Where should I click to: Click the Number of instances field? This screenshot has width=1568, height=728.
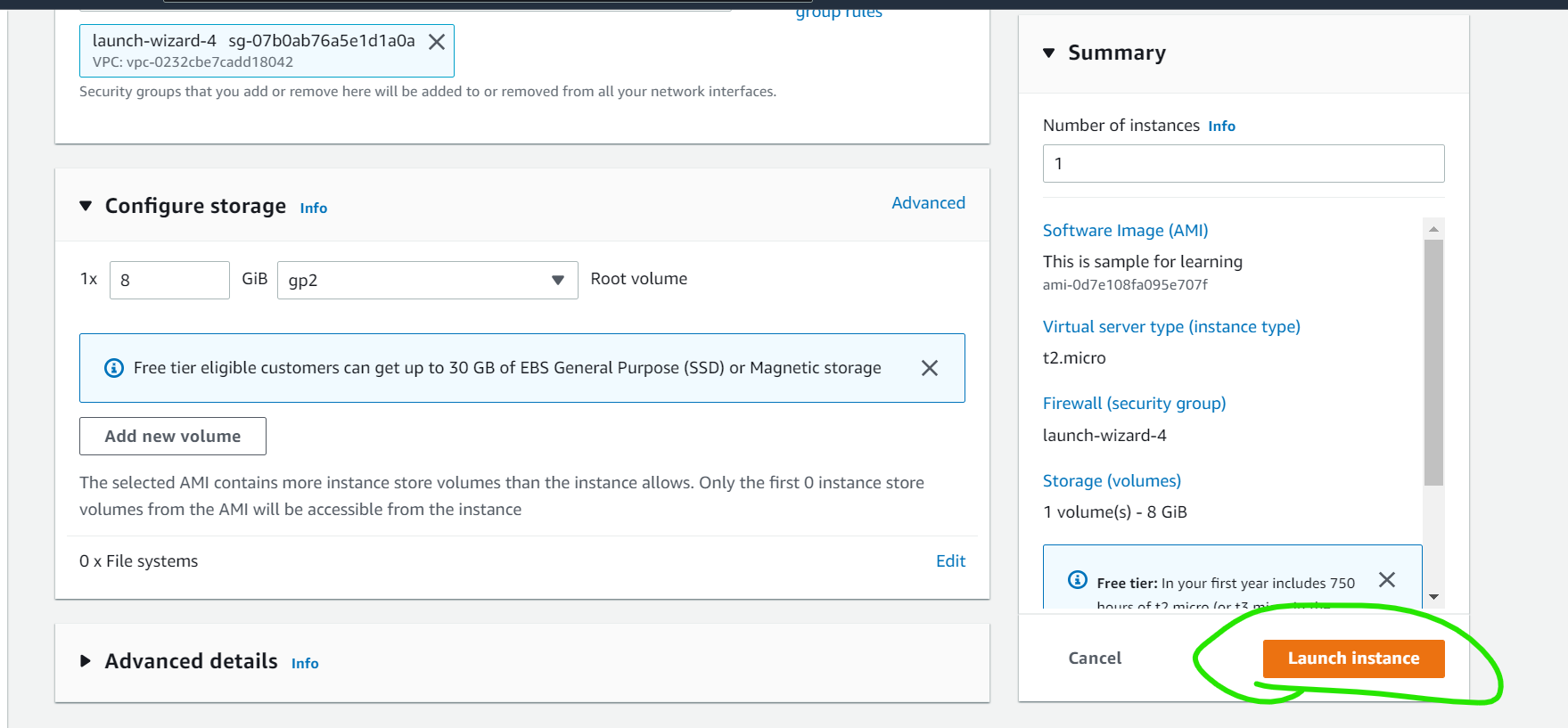[x=1243, y=164]
